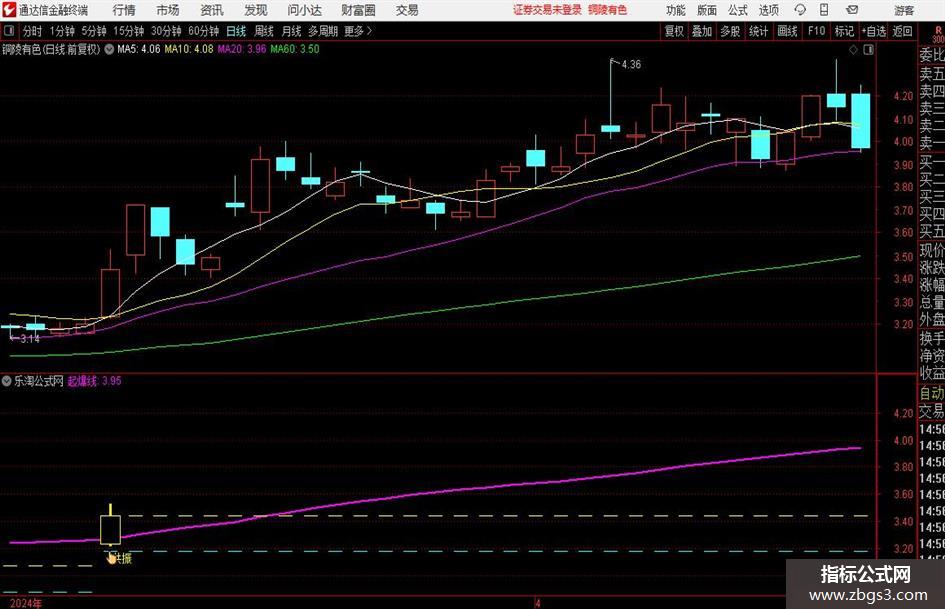Image resolution: width=945 pixels, height=609 pixels.
Task: Click the hand pointer signal marker
Action: 111,558
